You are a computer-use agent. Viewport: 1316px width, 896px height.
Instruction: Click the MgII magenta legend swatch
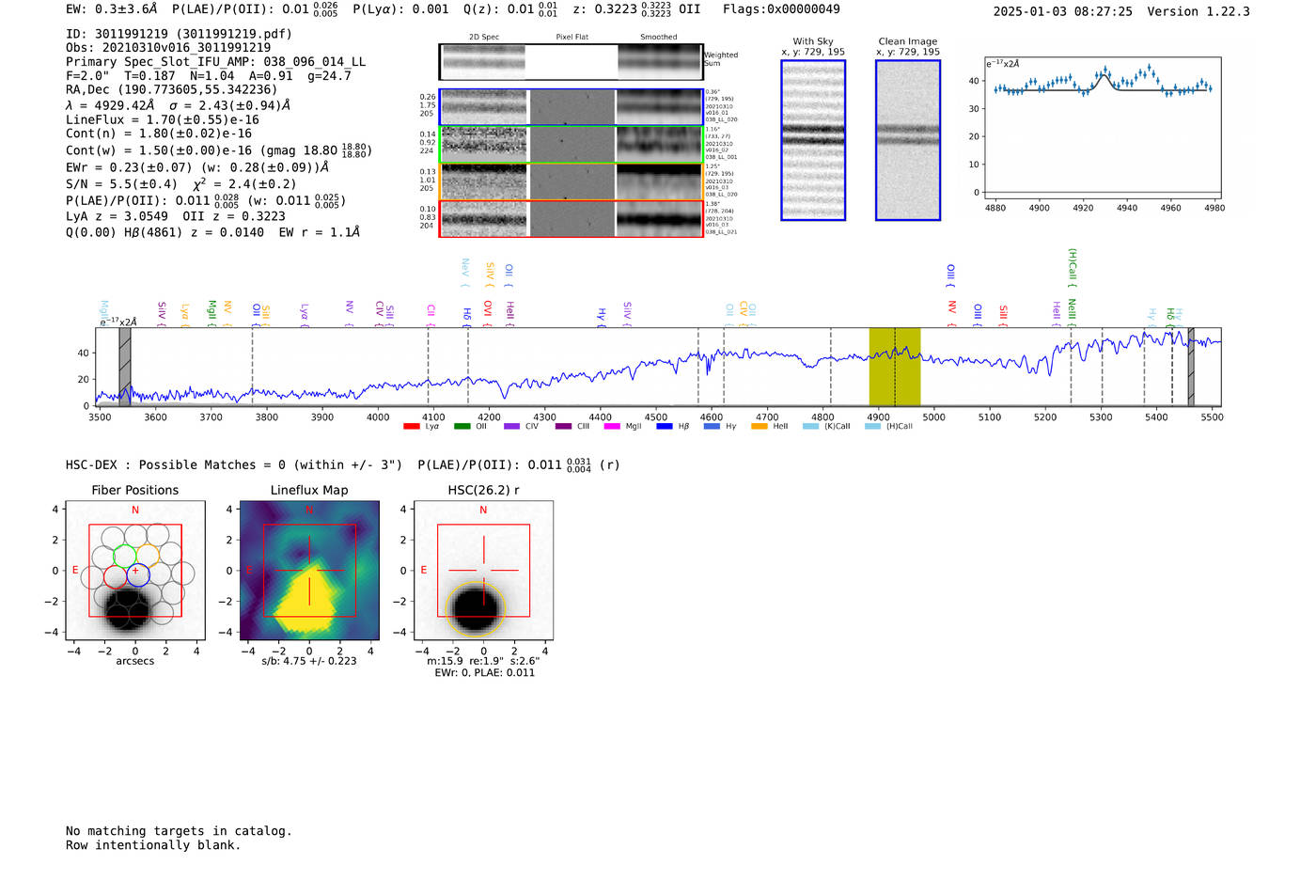[612, 427]
